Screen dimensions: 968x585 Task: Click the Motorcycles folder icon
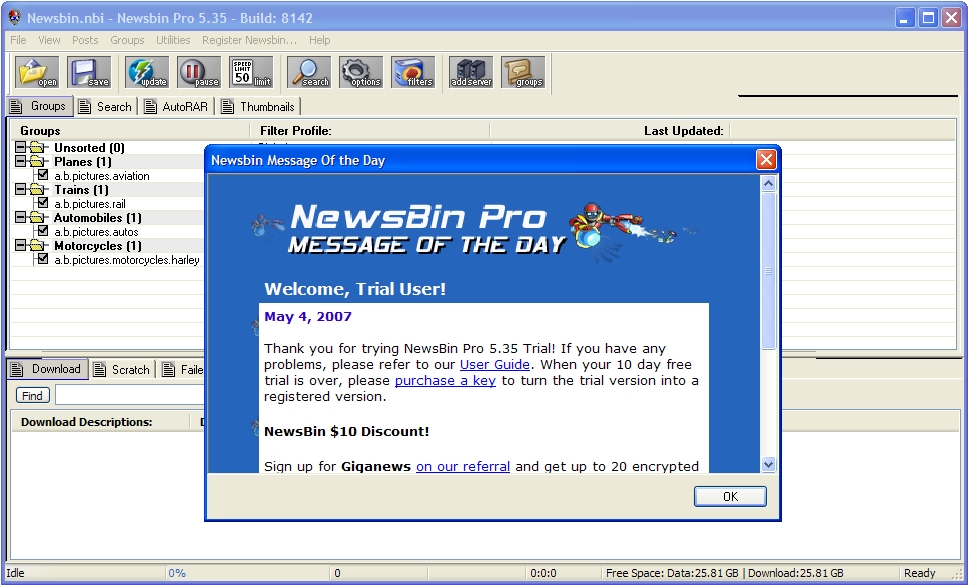(39, 246)
